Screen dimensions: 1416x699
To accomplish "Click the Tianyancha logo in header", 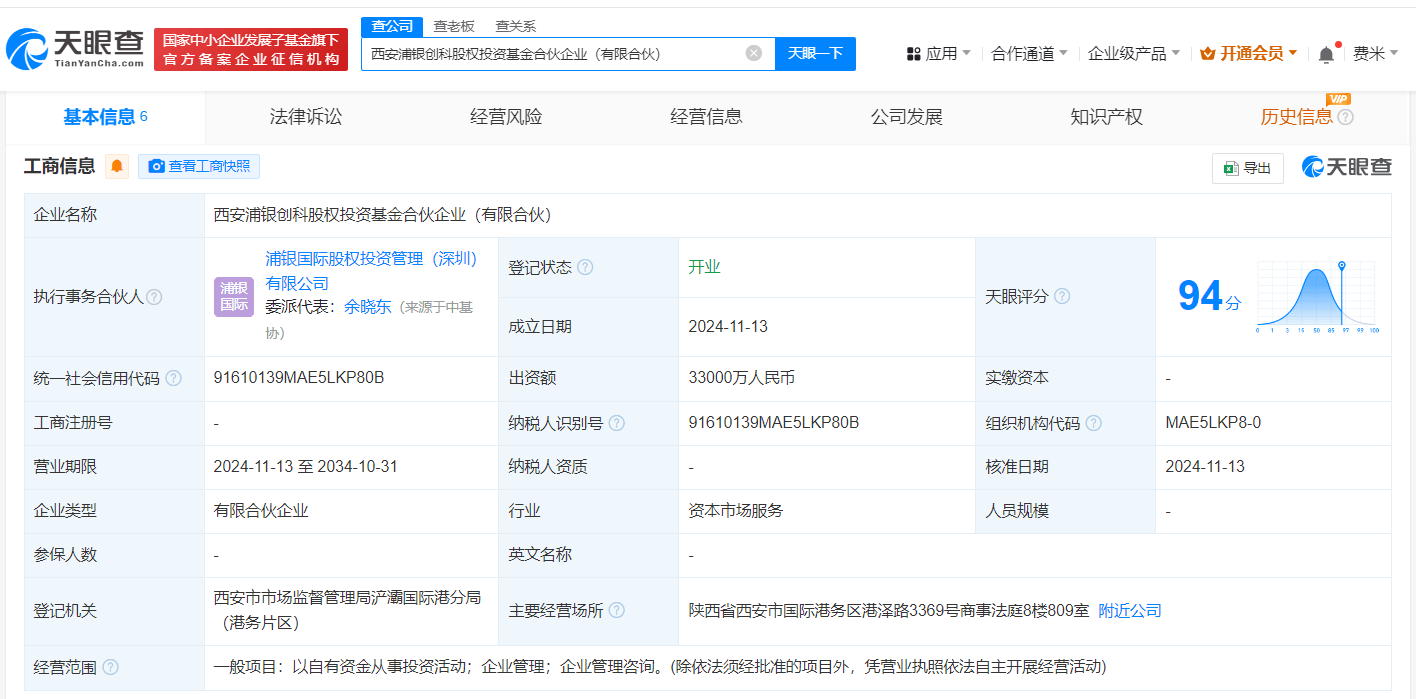I will (x=75, y=49).
